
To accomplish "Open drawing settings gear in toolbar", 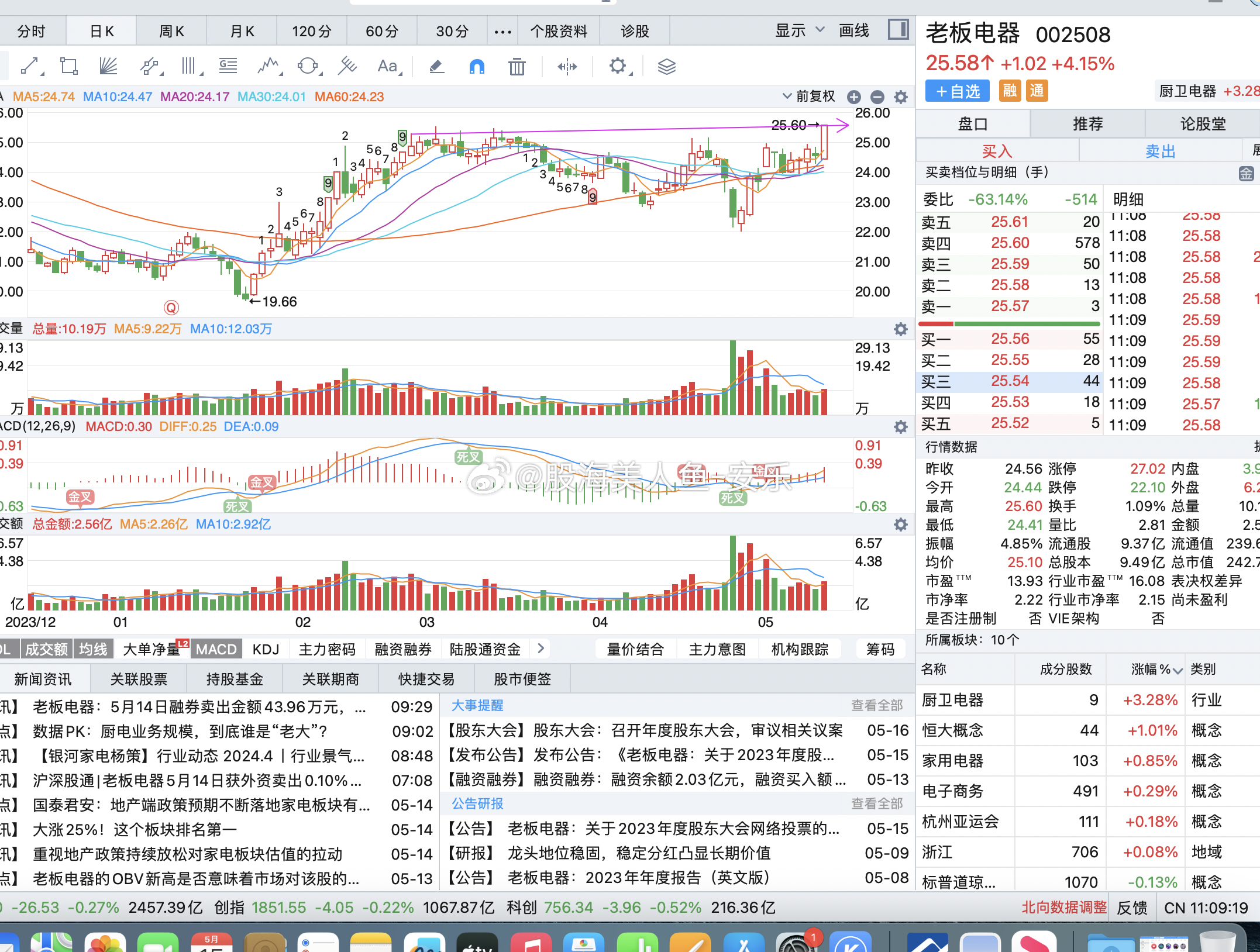I will pyautogui.click(x=618, y=66).
